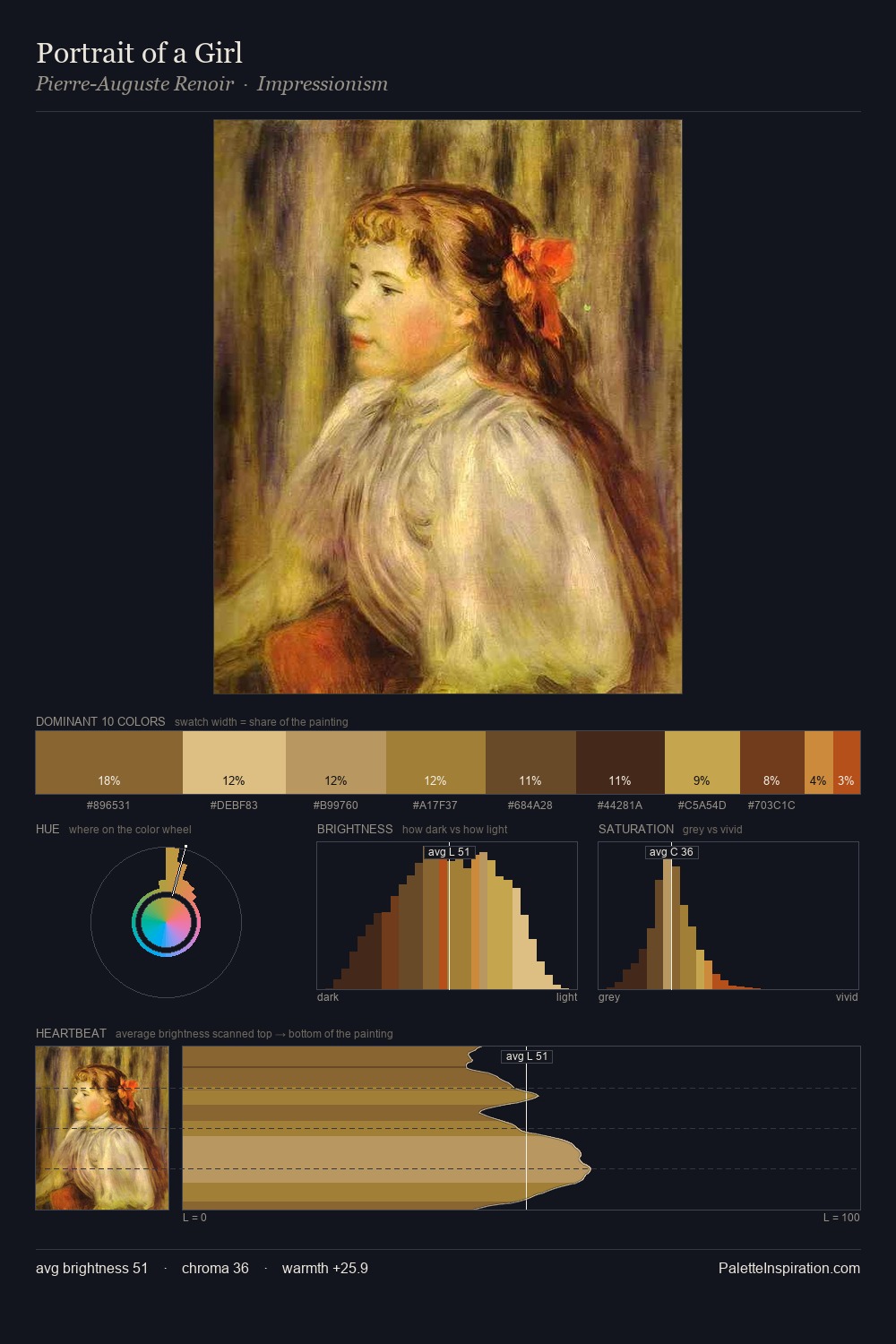Click the chroma 36 footer stat

215,1269
